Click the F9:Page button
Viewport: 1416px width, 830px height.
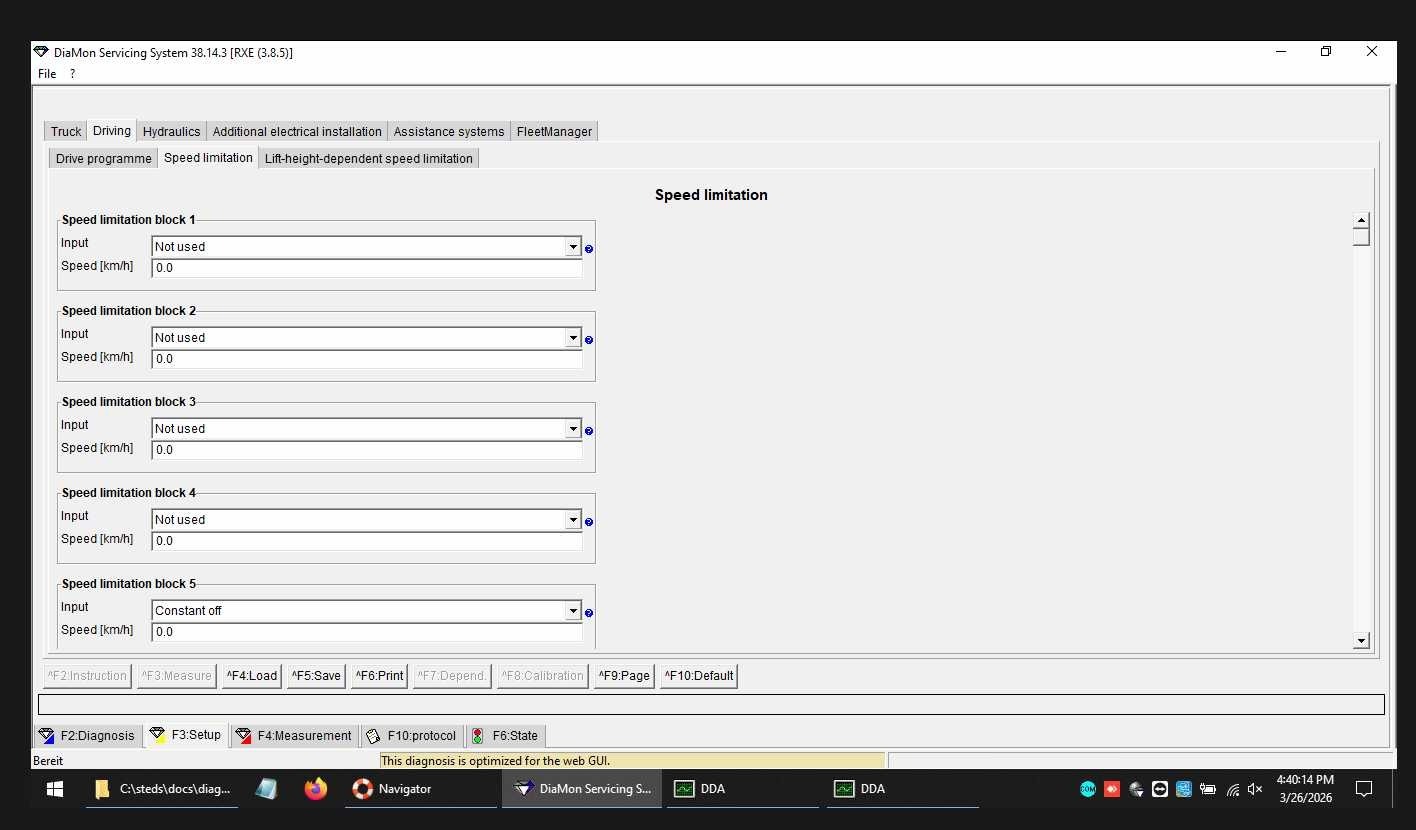pos(624,676)
